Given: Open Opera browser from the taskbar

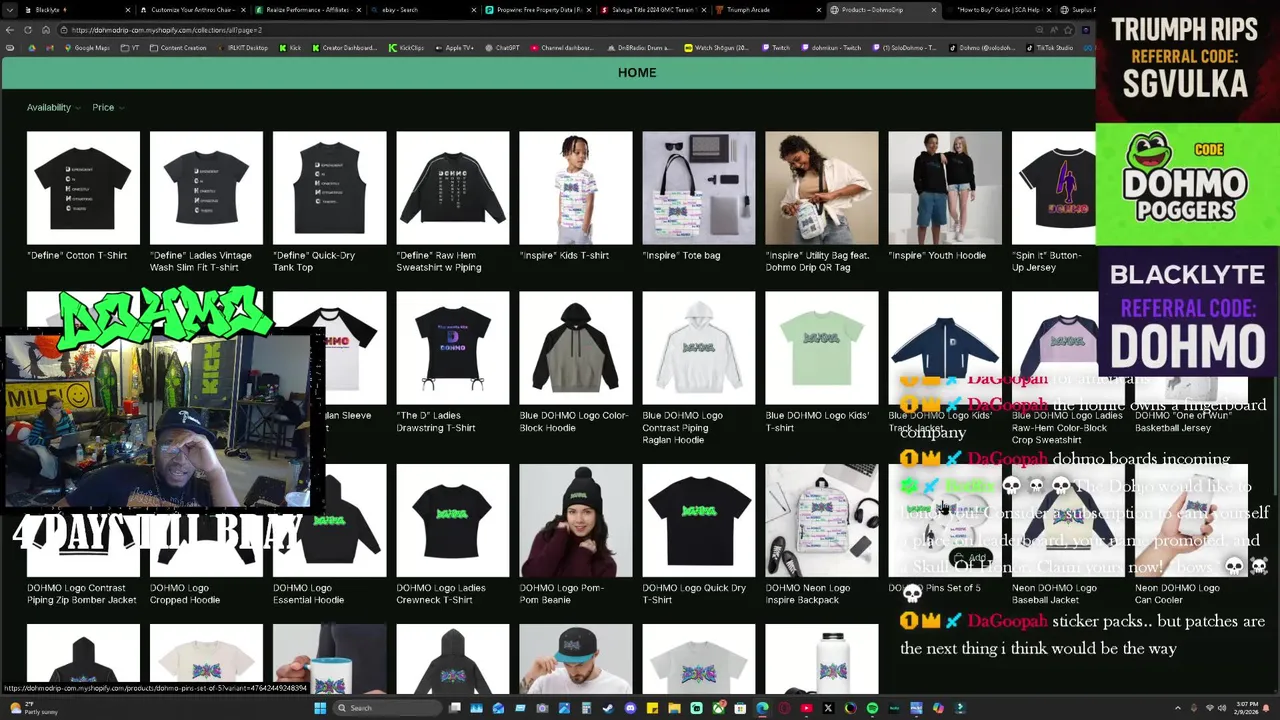Looking at the screenshot, I should coord(784,708).
